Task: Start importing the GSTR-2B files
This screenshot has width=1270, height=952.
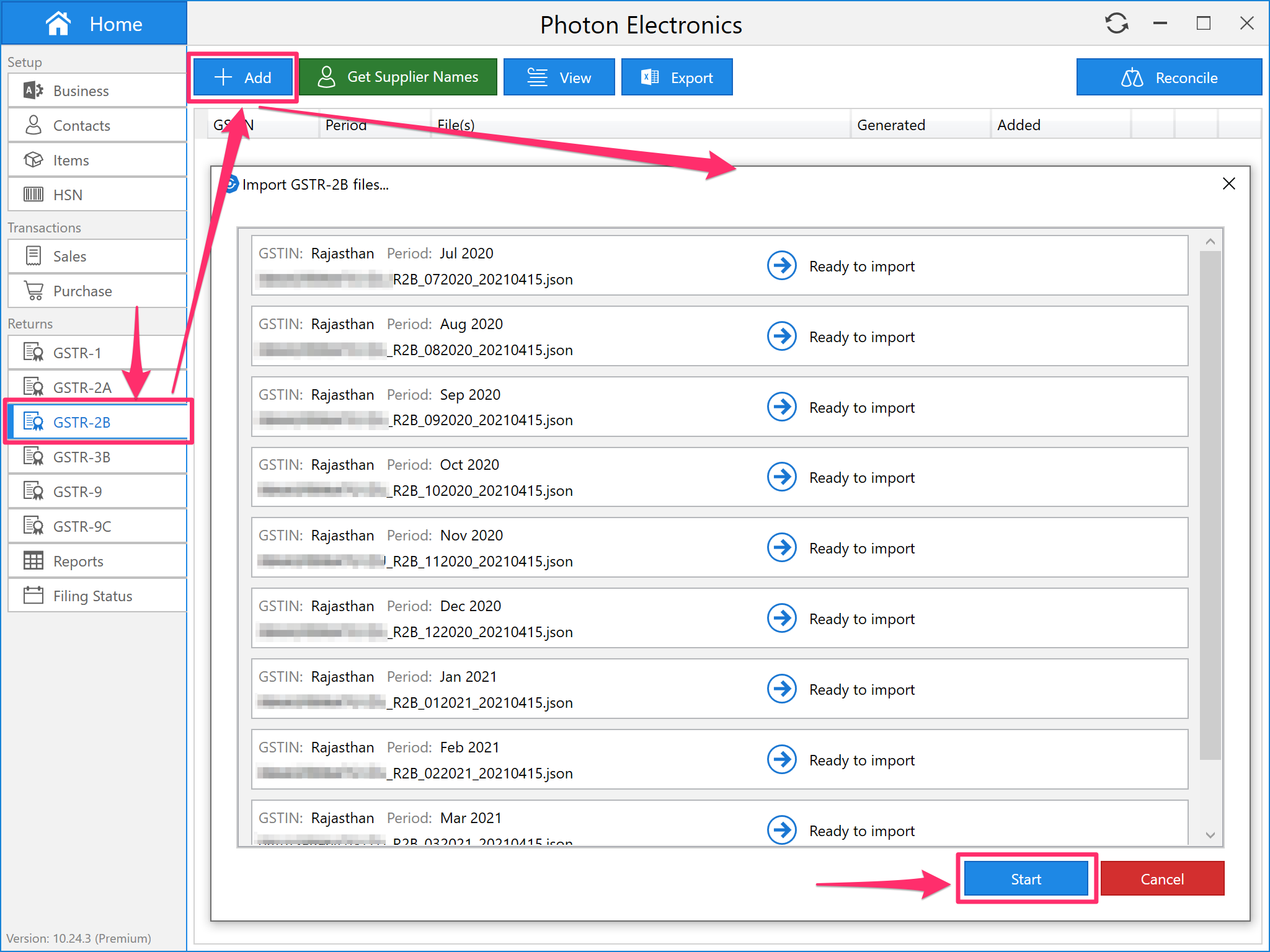Action: coord(1026,879)
